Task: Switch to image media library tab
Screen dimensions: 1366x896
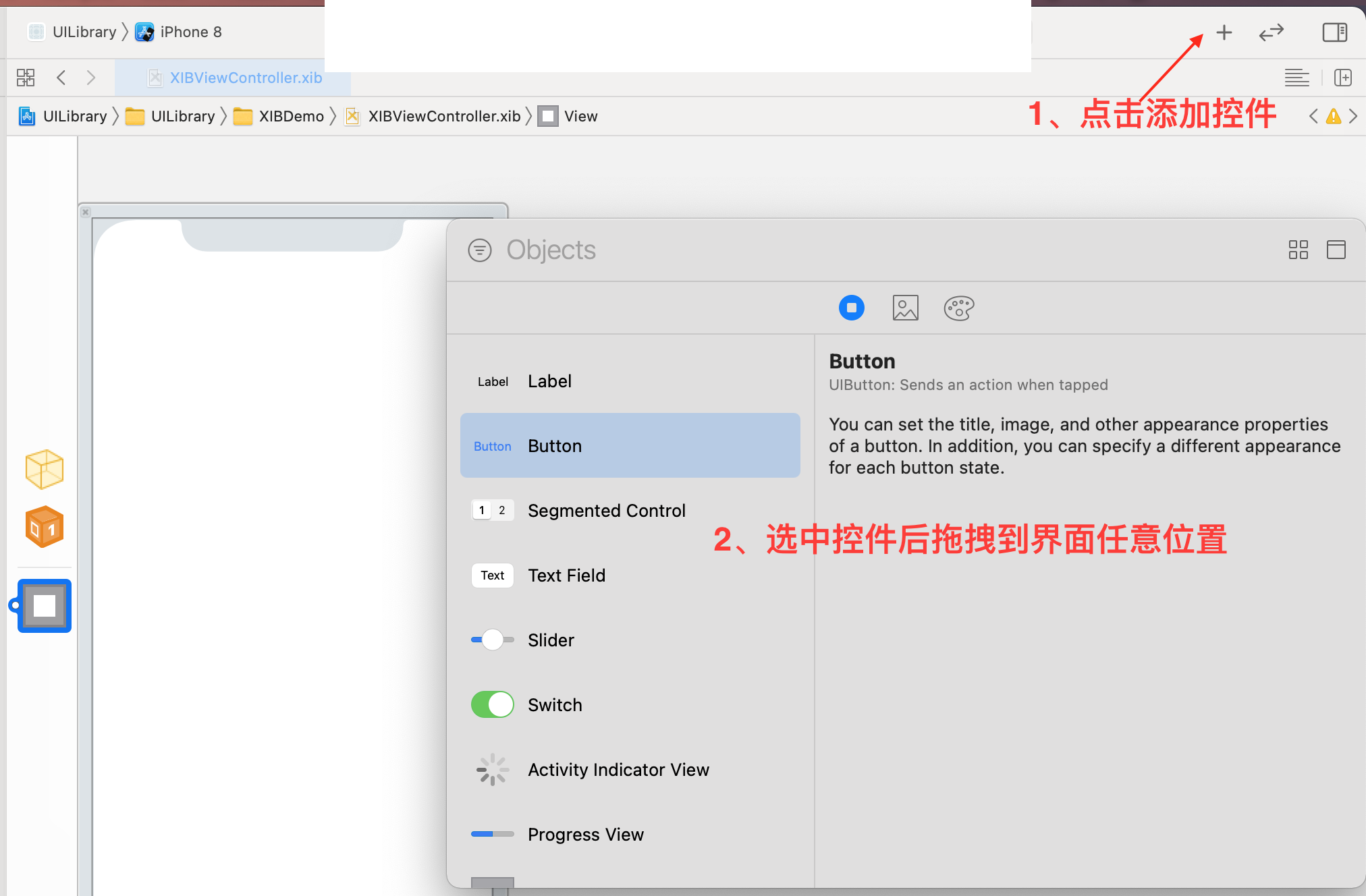Action: click(x=905, y=308)
